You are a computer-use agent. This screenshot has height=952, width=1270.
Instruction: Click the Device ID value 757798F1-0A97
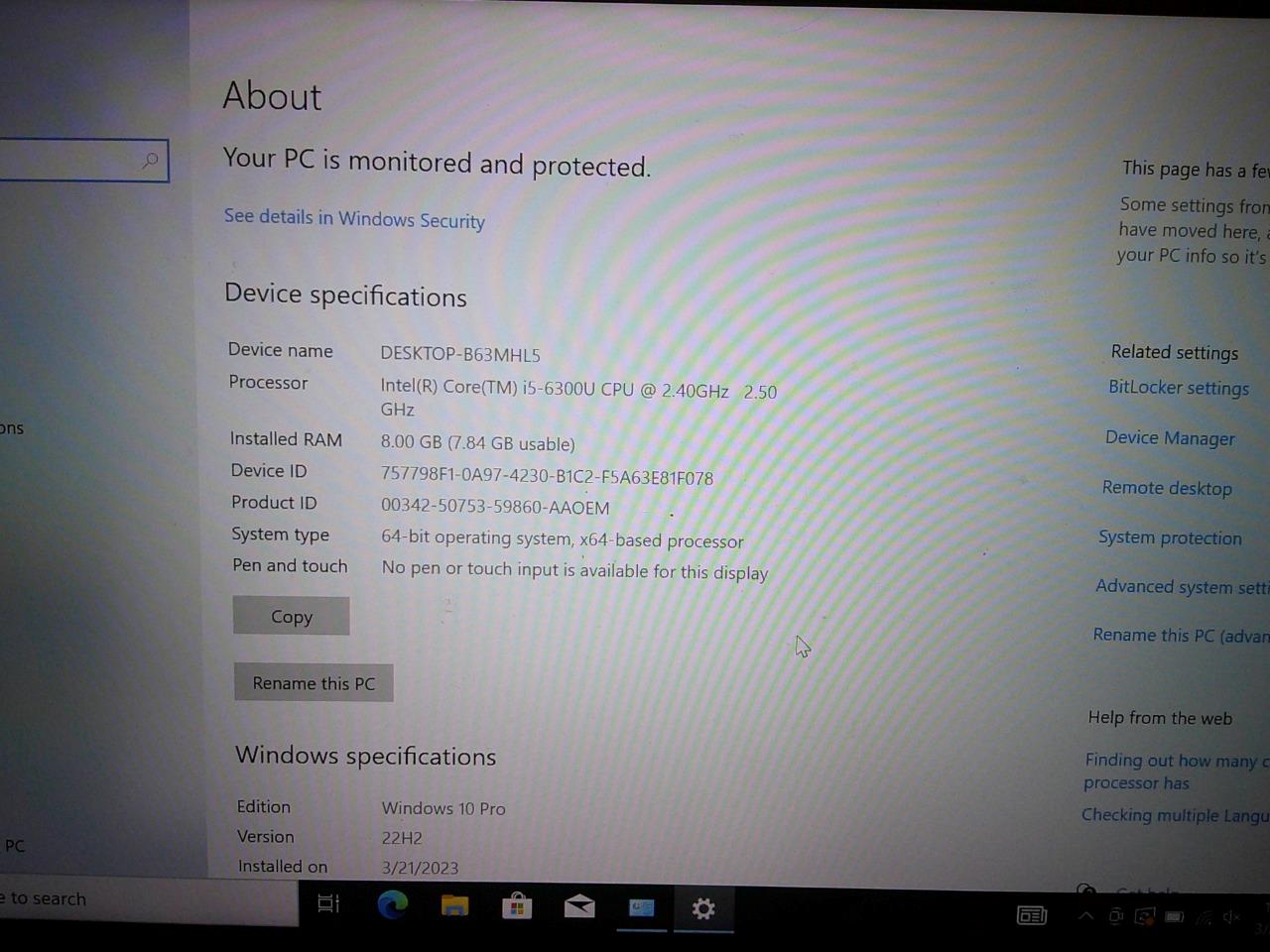click(547, 476)
